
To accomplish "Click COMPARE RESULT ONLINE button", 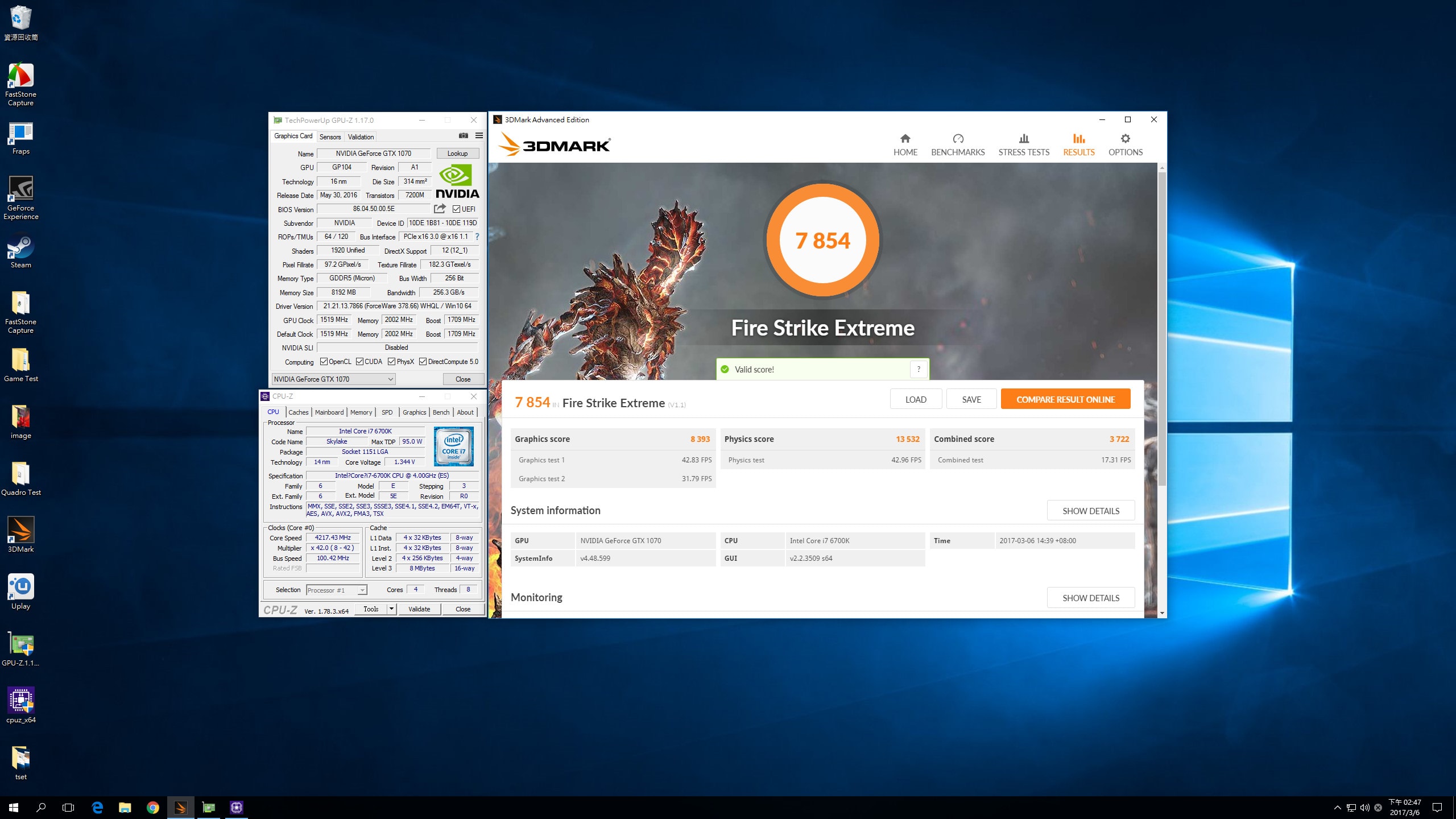I will click(x=1065, y=399).
